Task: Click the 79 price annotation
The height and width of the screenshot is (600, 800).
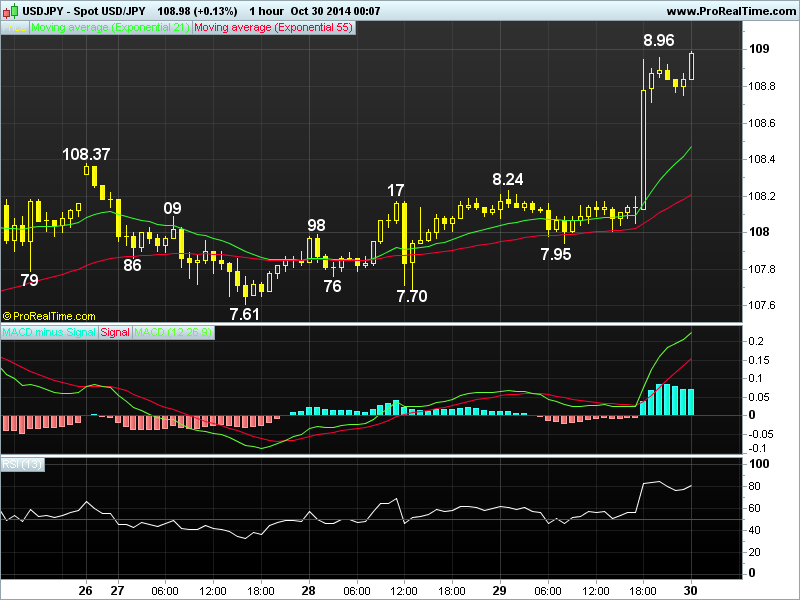Action: coord(29,280)
